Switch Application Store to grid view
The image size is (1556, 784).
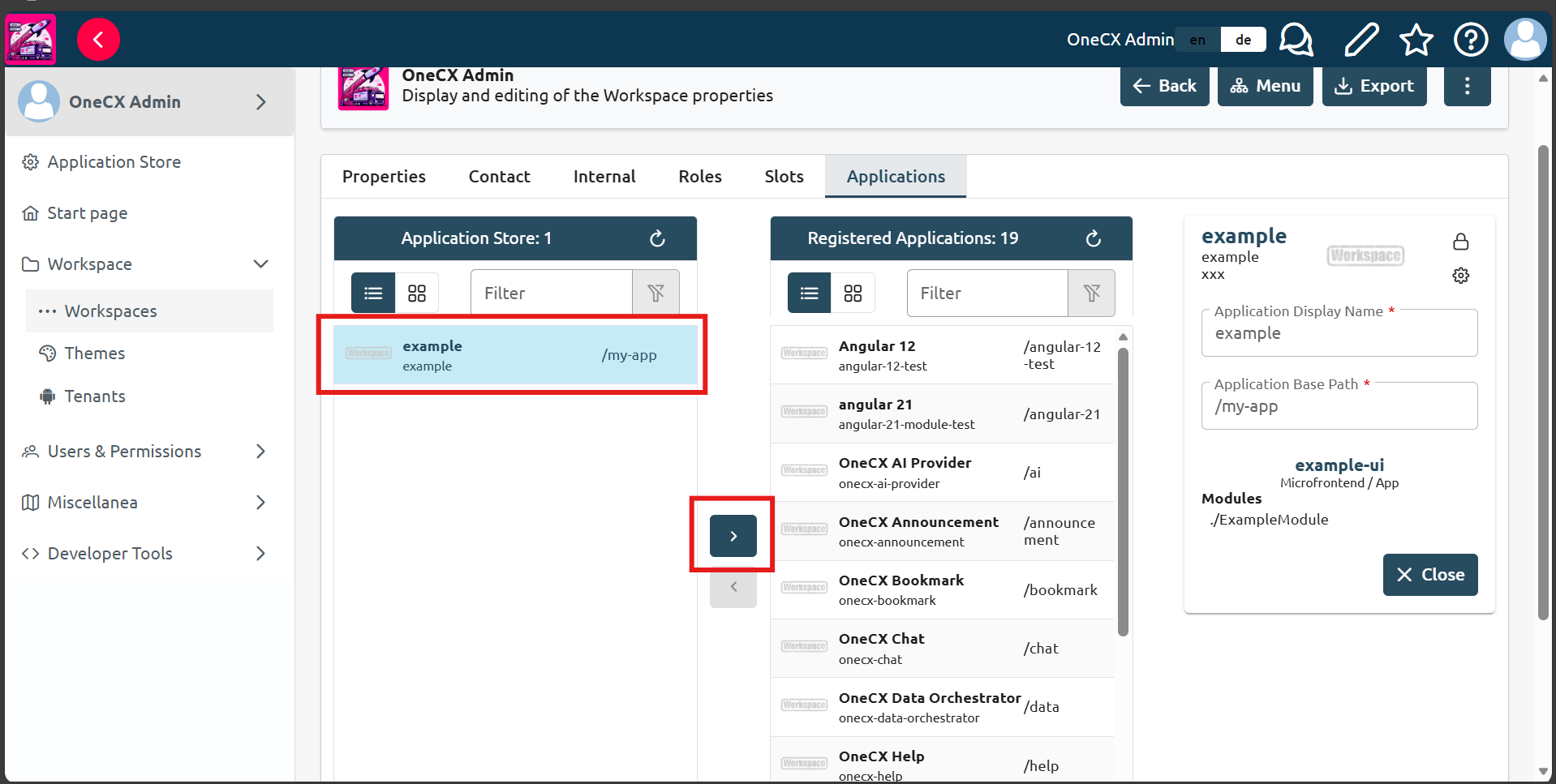416,293
